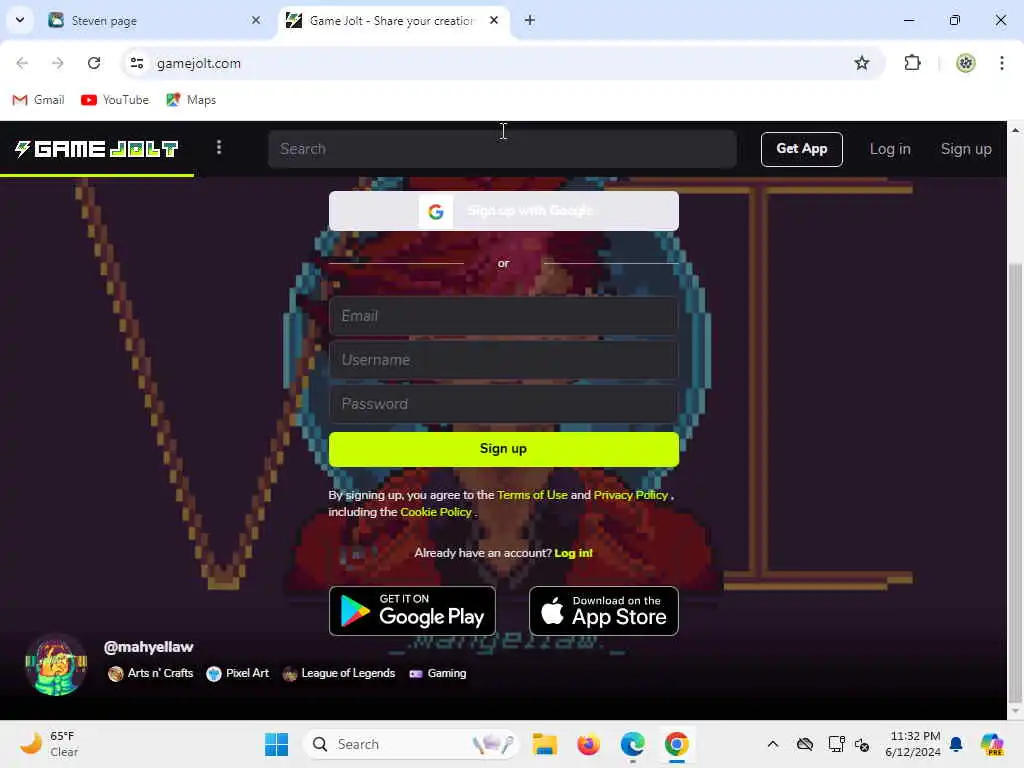The image size is (1024, 768).
Task: Open the Extensions puzzle icon
Action: 912,63
